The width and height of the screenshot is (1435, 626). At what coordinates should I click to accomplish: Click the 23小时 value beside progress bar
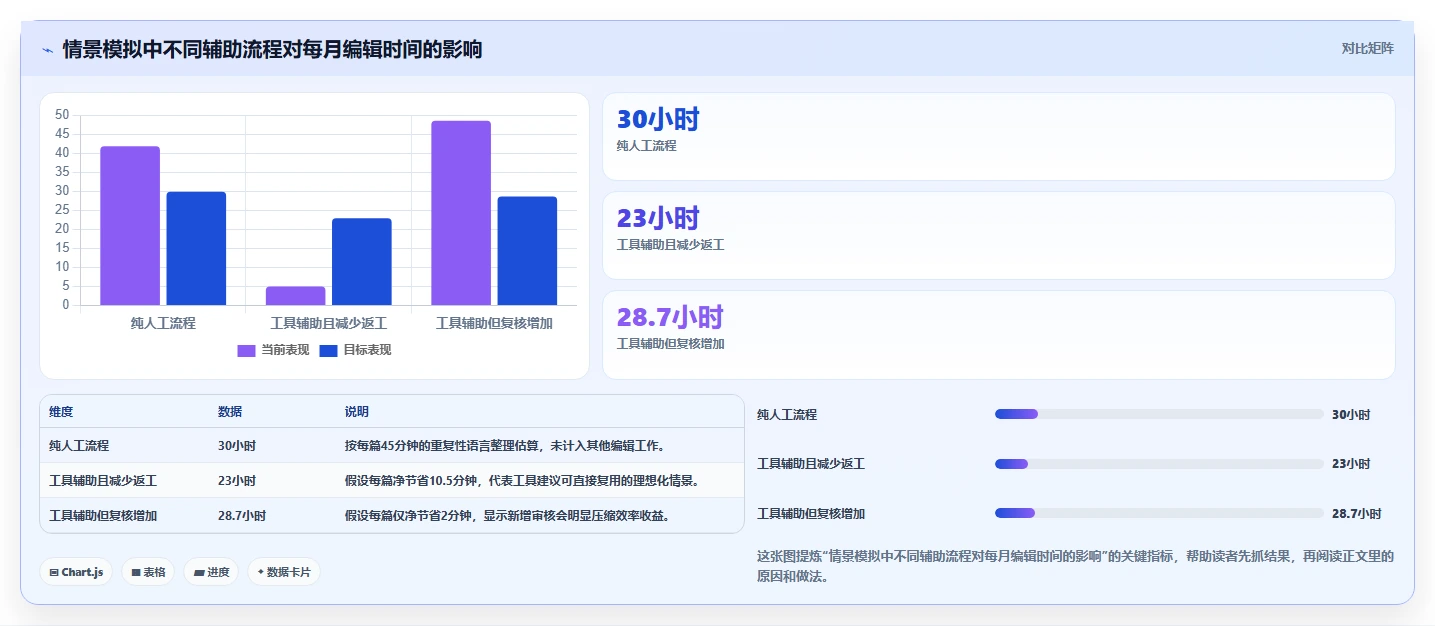pos(1351,464)
